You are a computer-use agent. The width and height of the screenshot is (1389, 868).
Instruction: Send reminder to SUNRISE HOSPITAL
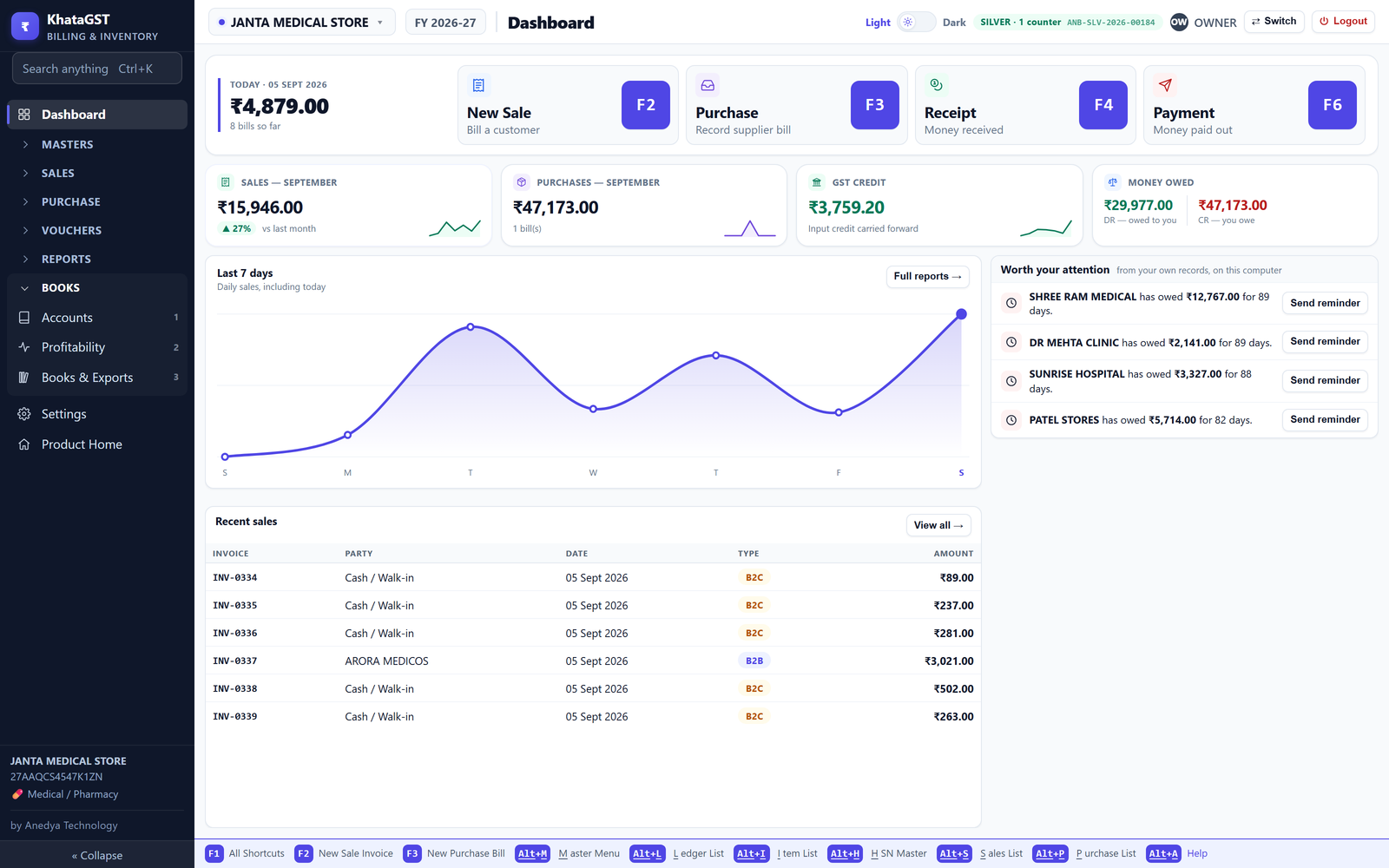1325,381
